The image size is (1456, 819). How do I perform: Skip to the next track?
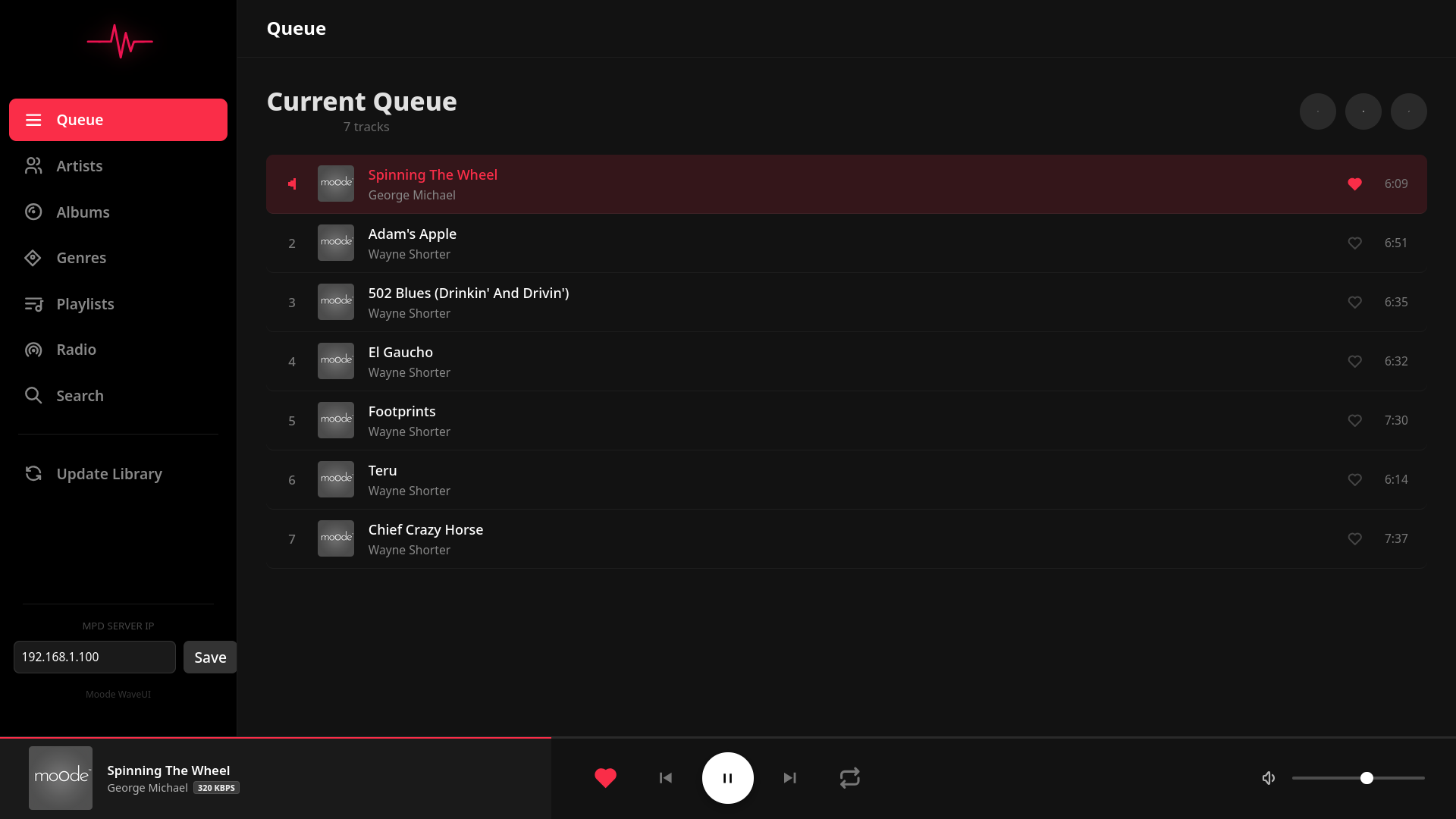click(x=789, y=778)
